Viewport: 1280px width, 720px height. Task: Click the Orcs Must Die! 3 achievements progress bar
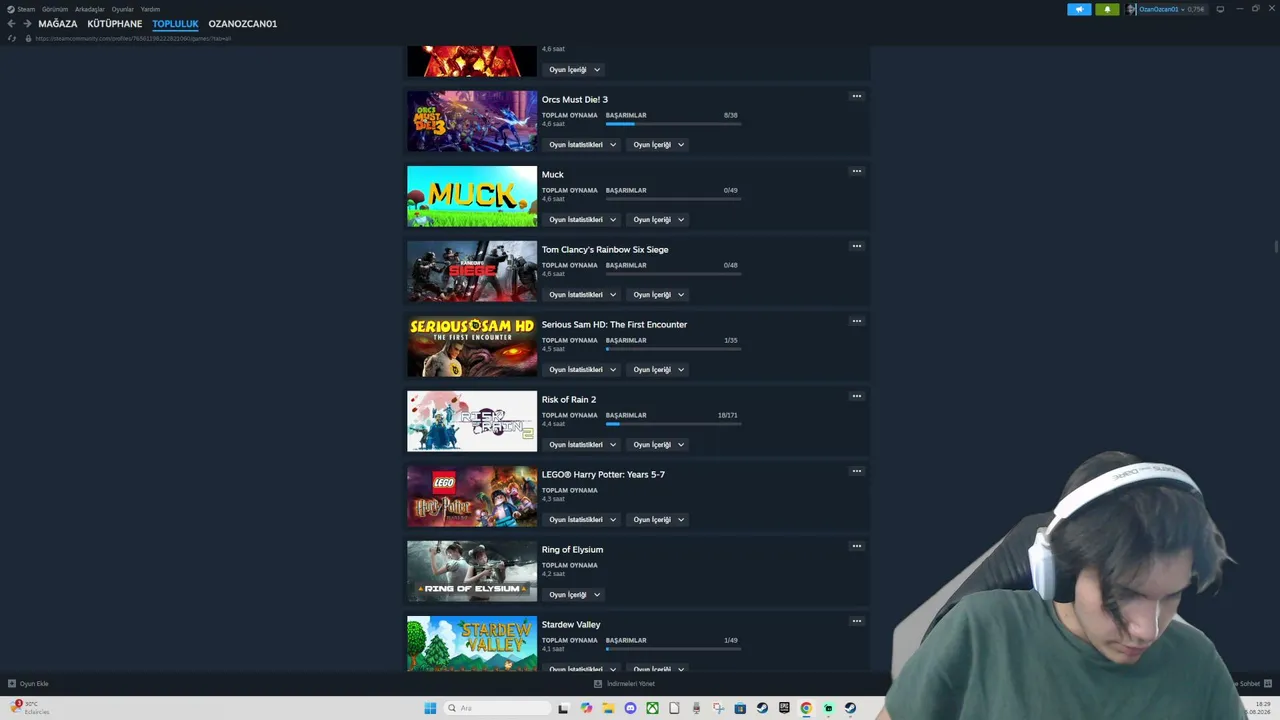pyautogui.click(x=673, y=124)
